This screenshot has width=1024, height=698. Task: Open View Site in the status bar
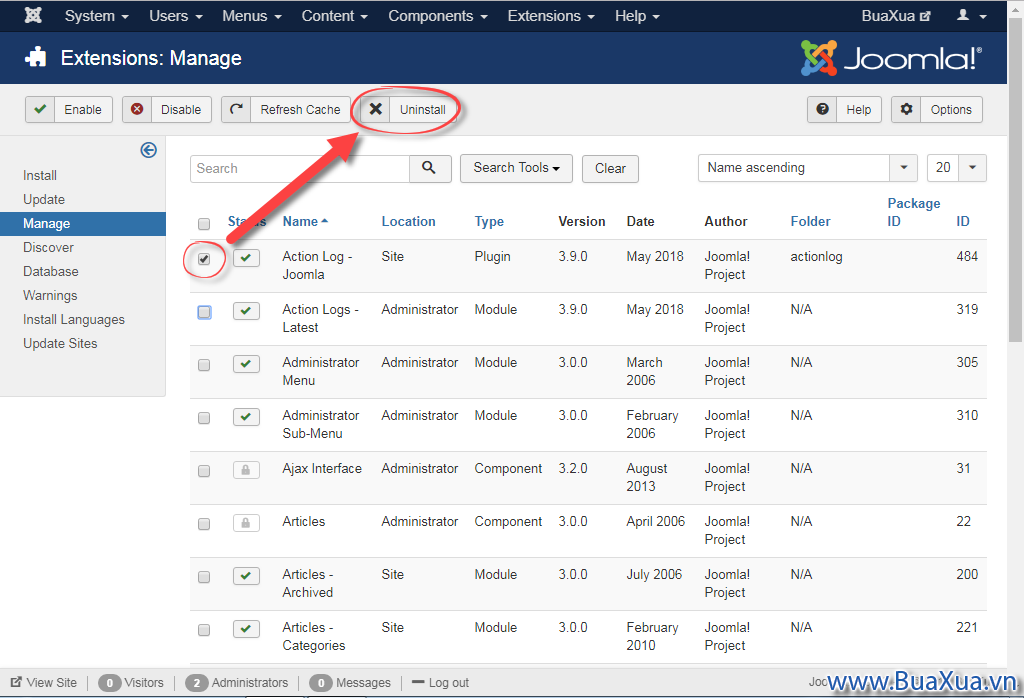click(44, 682)
